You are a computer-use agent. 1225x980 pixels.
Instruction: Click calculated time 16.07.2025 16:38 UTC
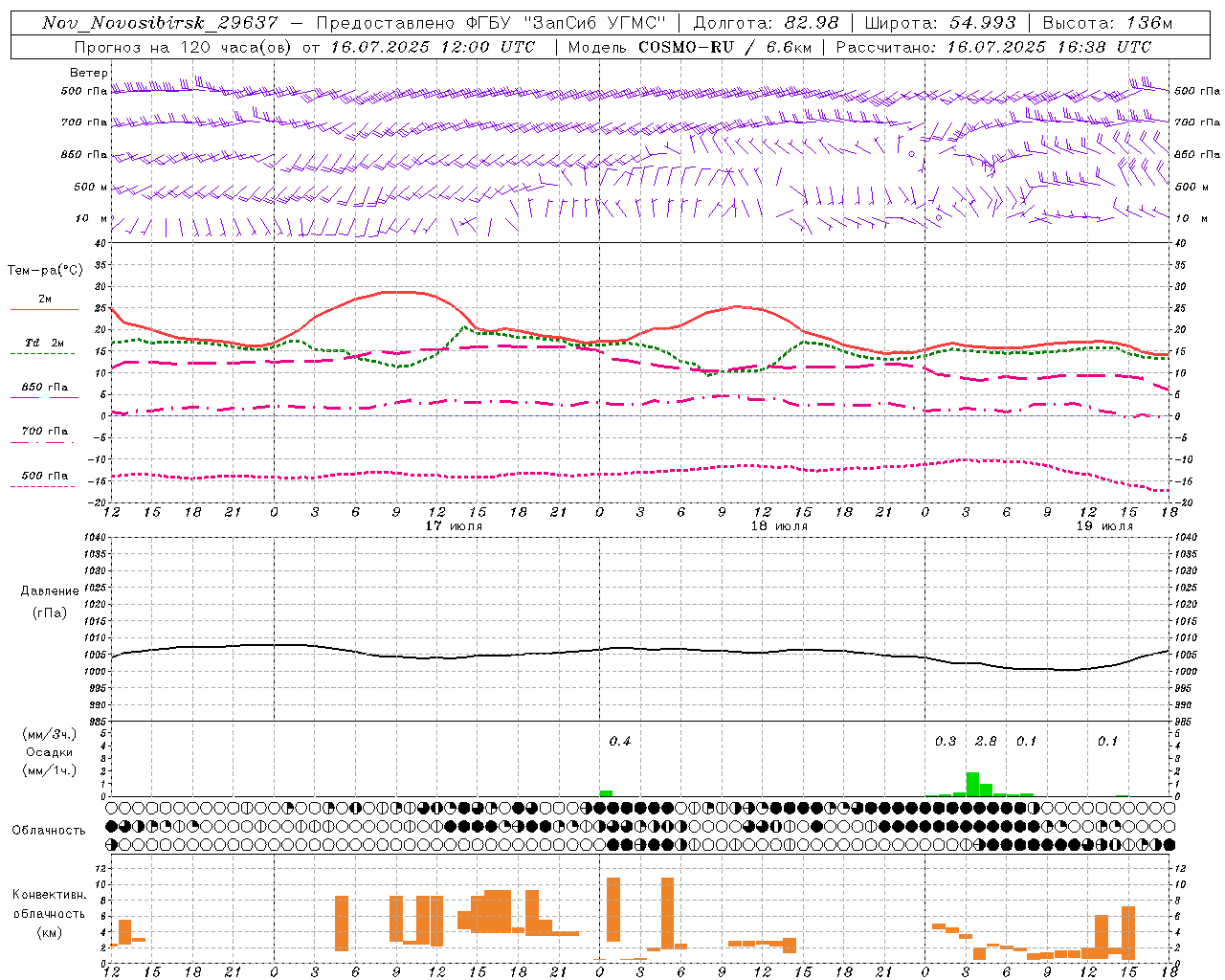[x=1049, y=47]
